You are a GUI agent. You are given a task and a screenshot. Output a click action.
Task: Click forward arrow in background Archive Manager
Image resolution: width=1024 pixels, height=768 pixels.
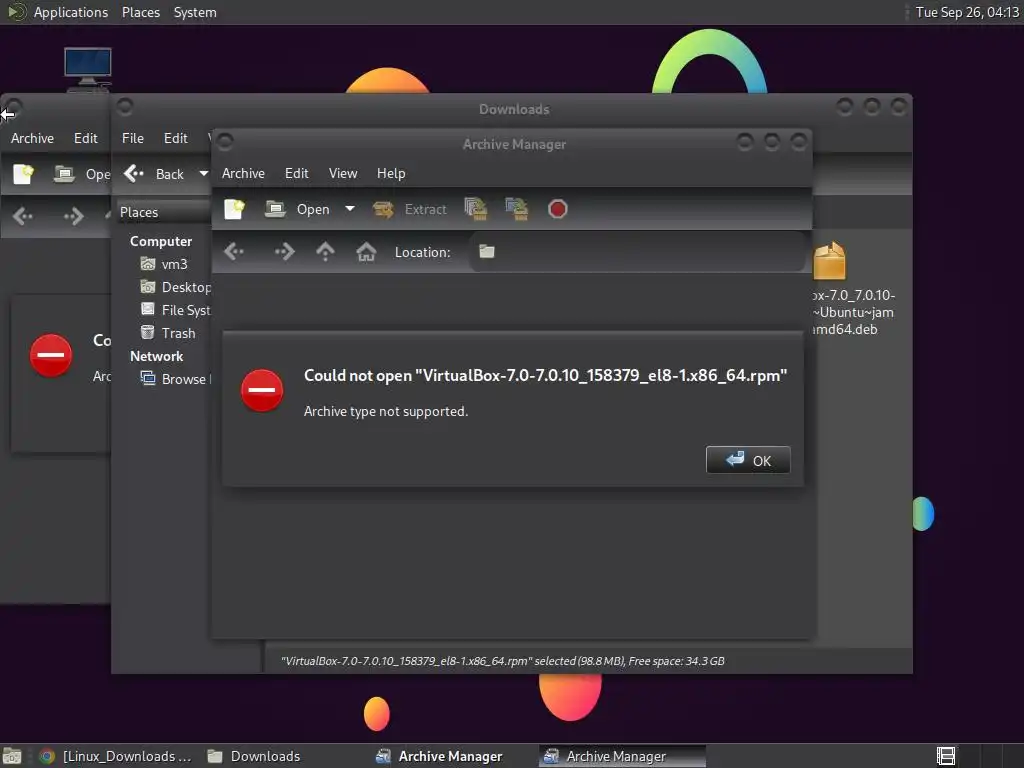(73, 216)
